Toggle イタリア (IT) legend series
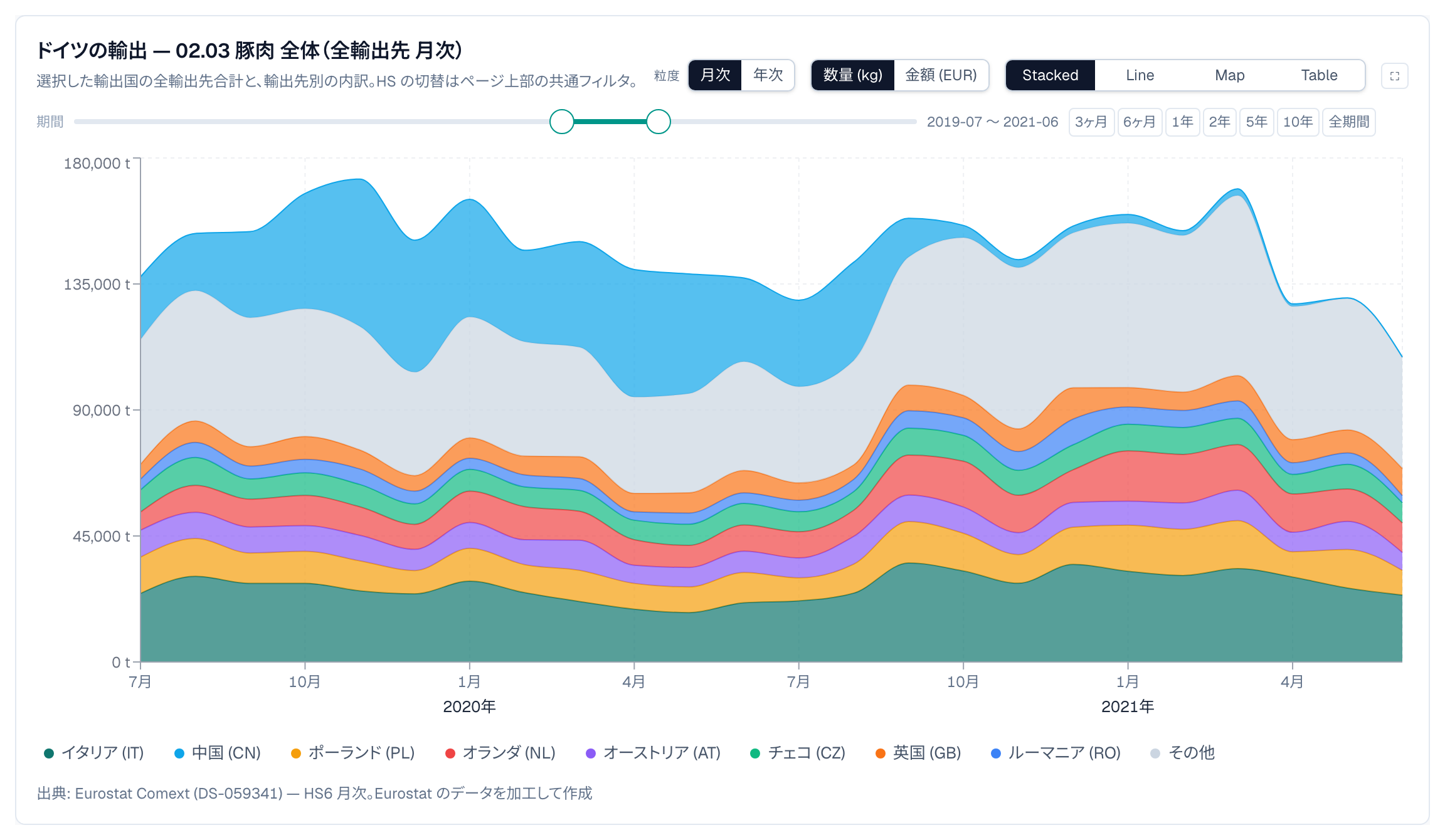This screenshot has width=1445, height=840. click(94, 753)
